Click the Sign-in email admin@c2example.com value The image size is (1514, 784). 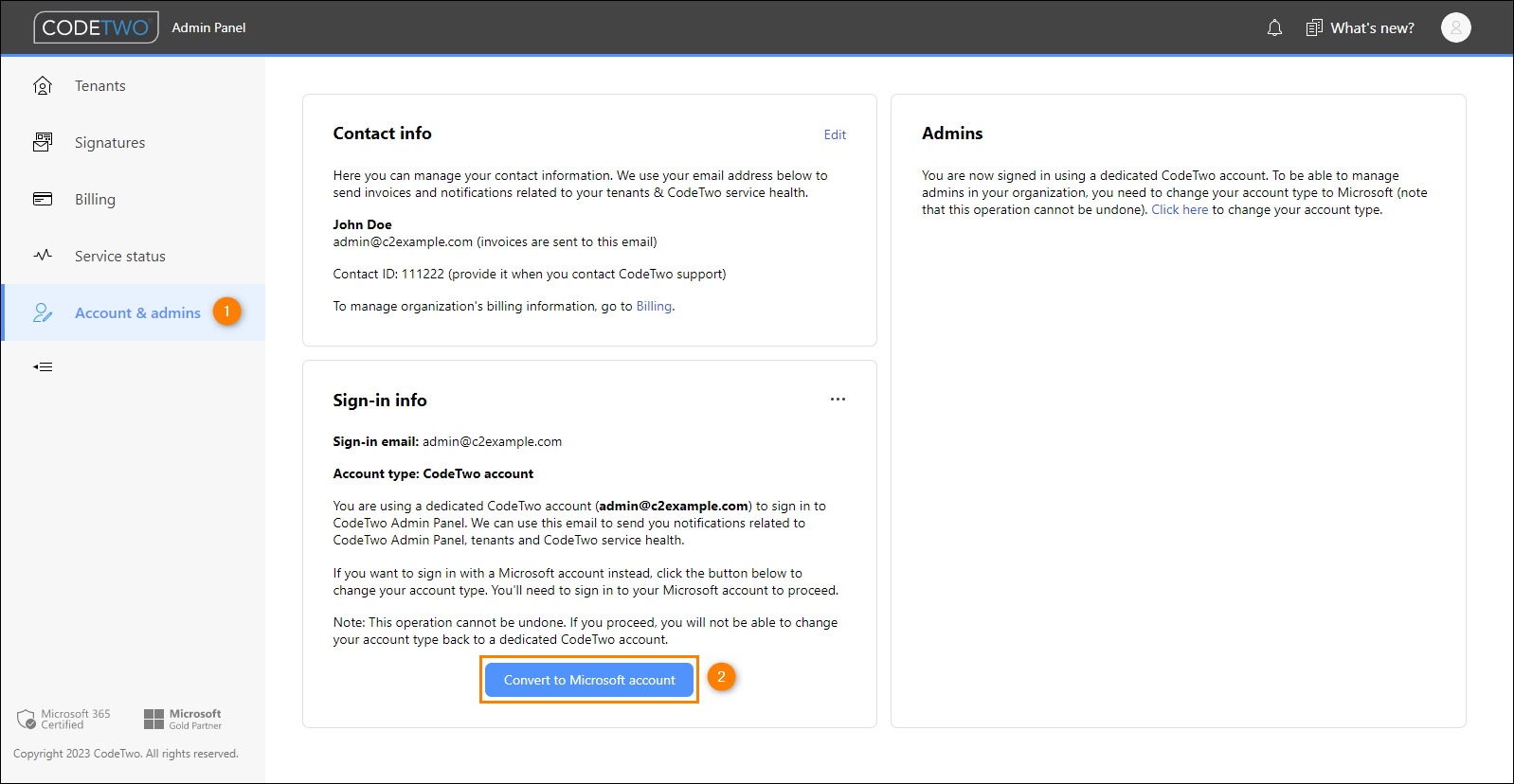click(492, 441)
